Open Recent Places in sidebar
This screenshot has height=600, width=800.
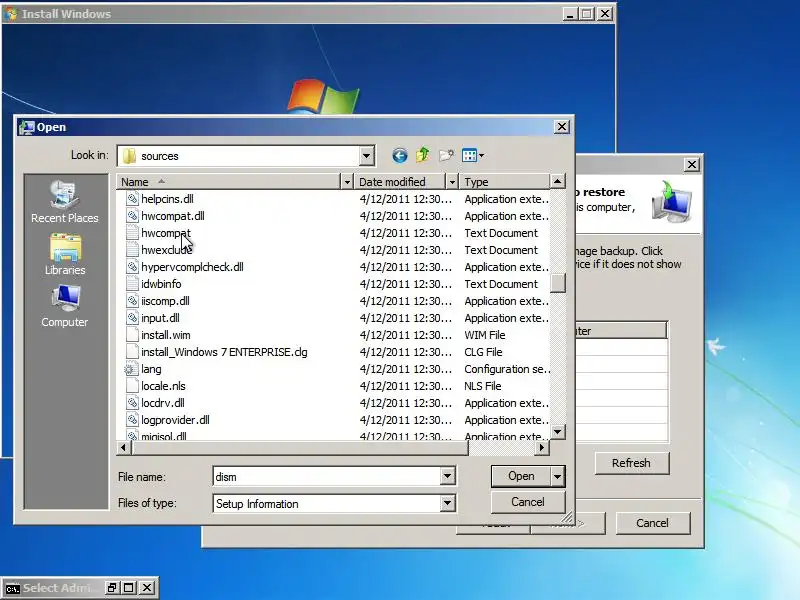[x=64, y=202]
